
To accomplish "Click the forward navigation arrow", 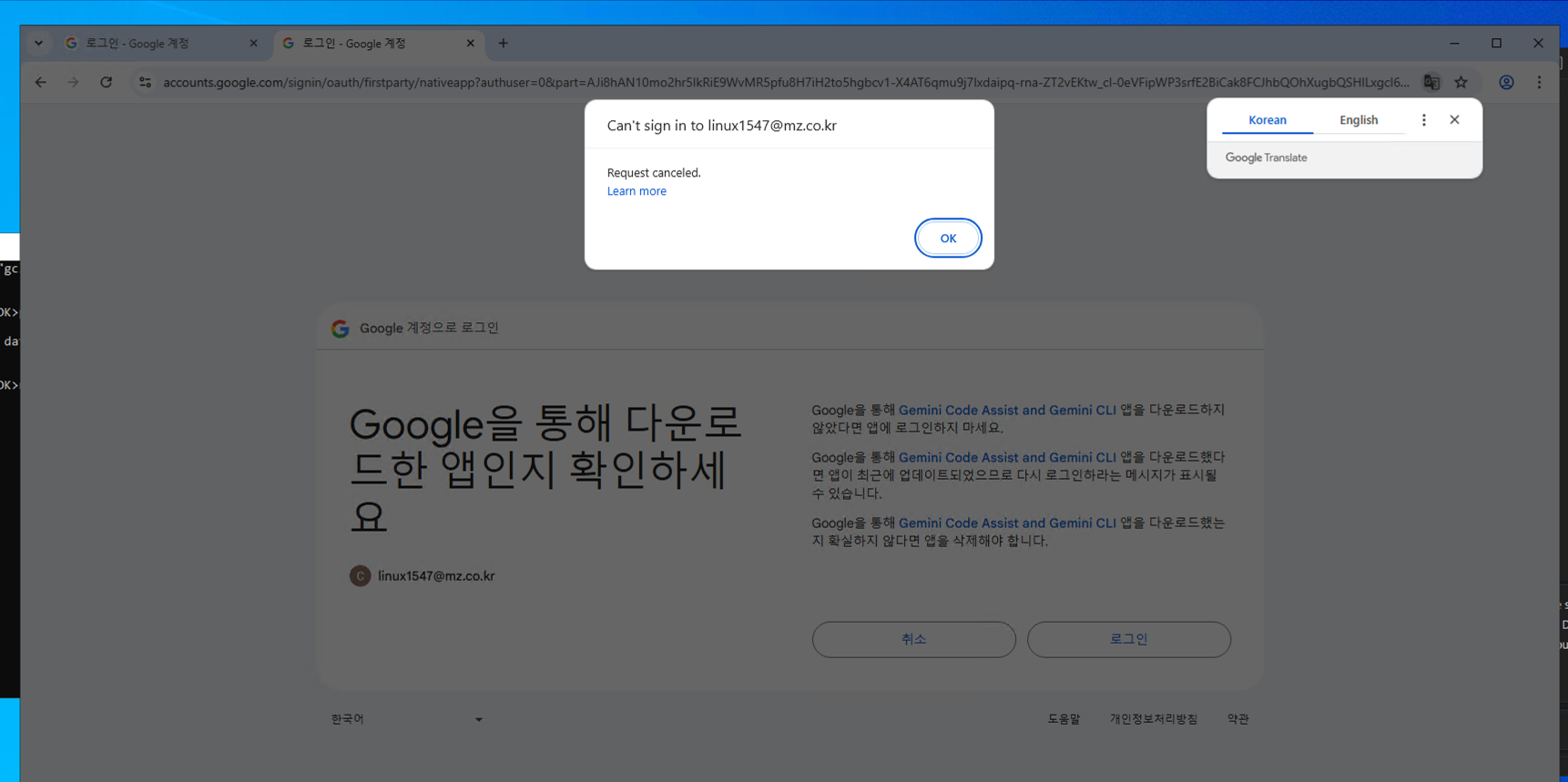I will click(73, 82).
